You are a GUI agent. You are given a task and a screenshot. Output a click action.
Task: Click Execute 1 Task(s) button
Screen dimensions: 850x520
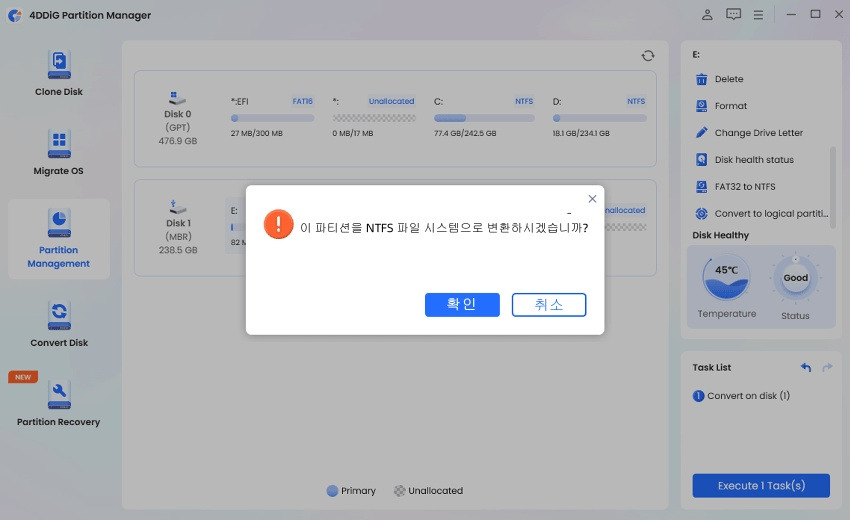pos(761,486)
